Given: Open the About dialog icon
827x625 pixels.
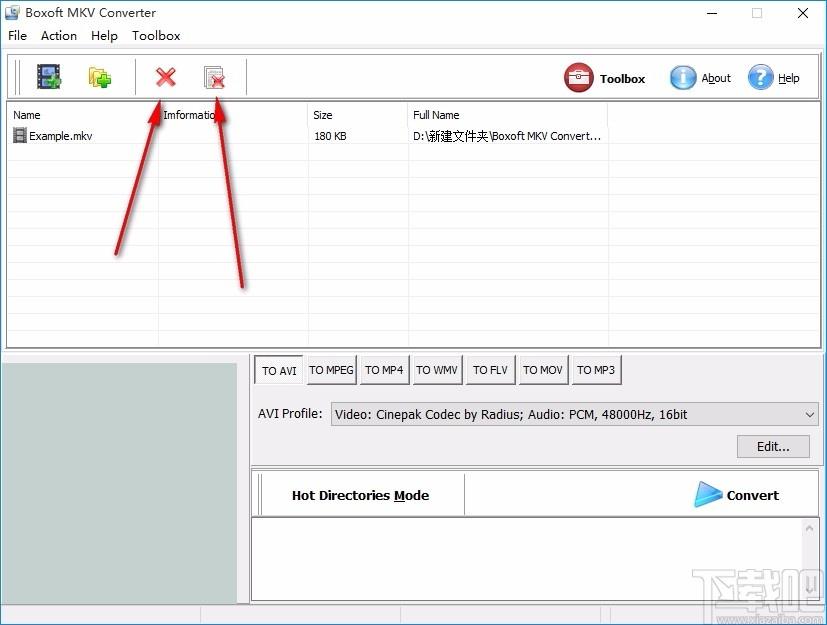Looking at the screenshot, I should [683, 78].
